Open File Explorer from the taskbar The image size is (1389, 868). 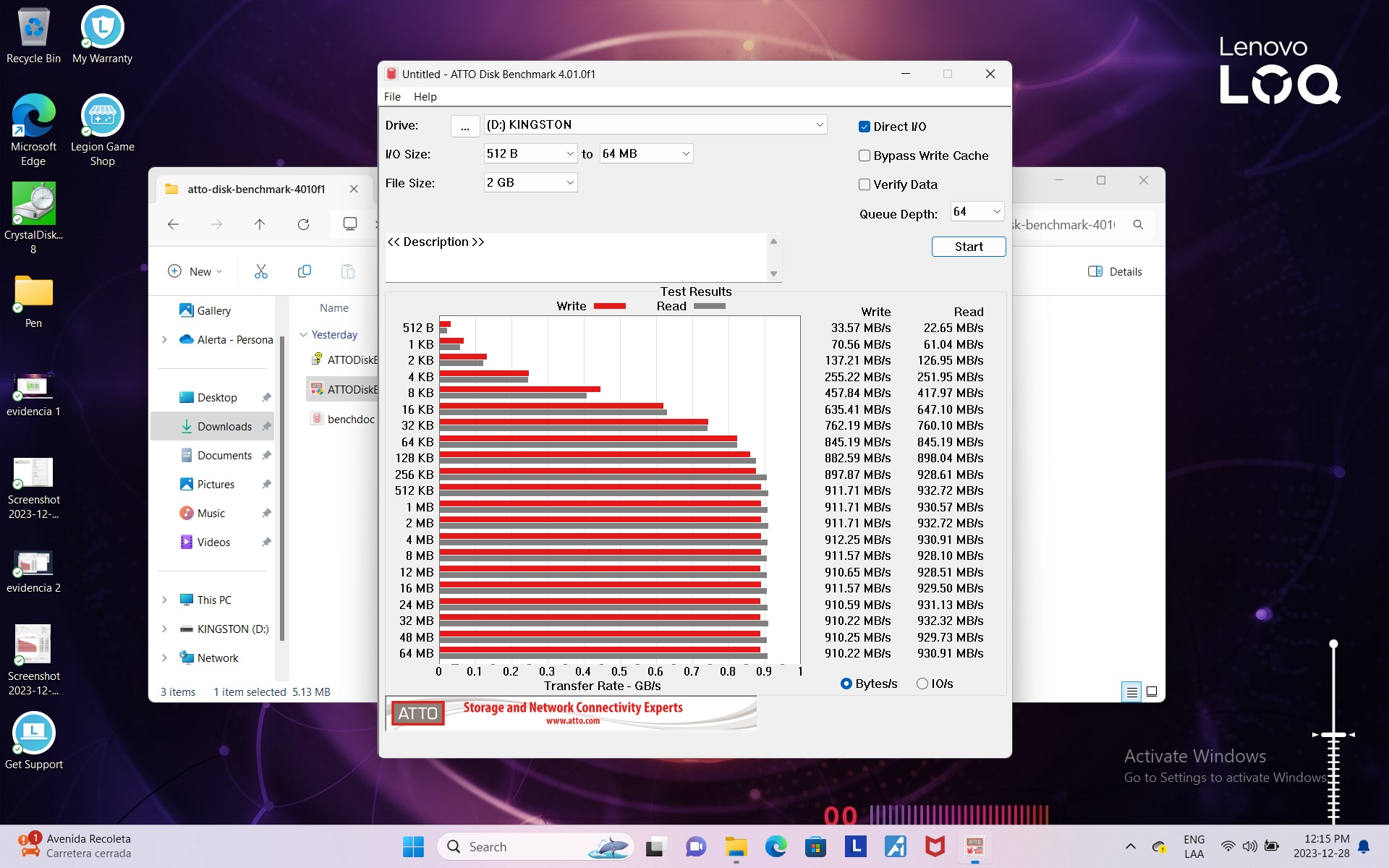[736, 846]
